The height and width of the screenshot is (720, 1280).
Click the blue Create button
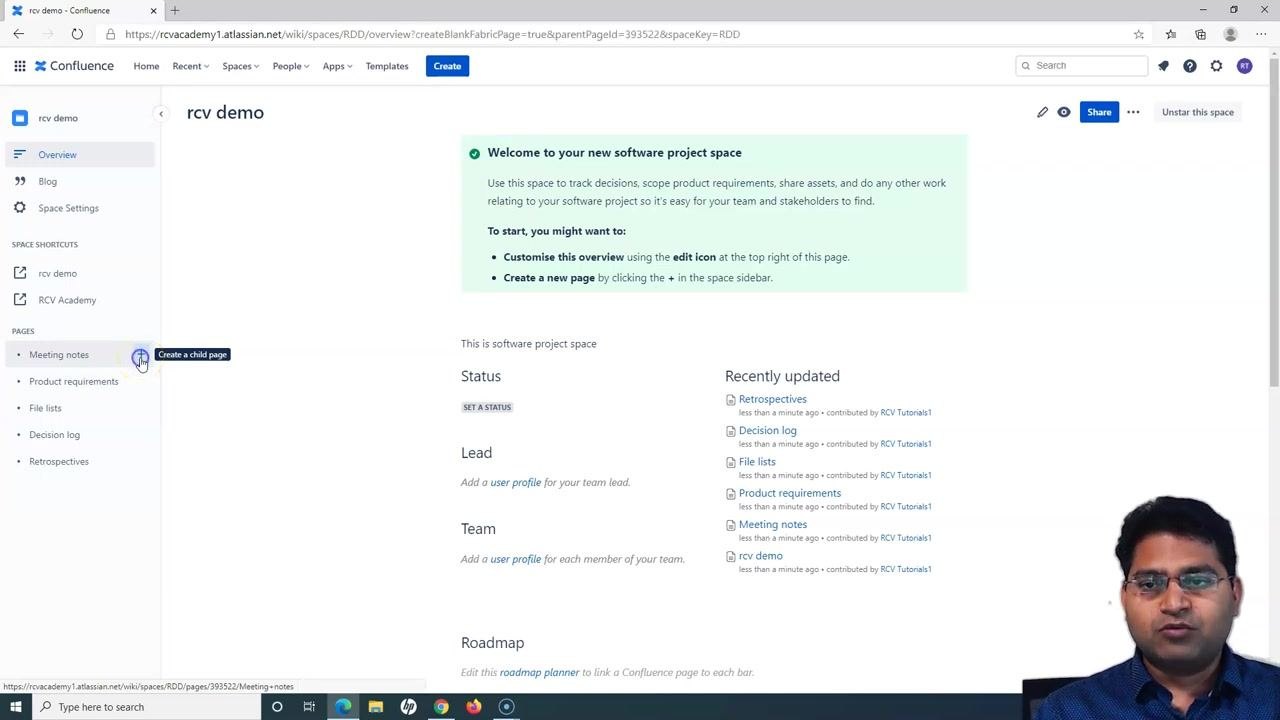[447, 66]
